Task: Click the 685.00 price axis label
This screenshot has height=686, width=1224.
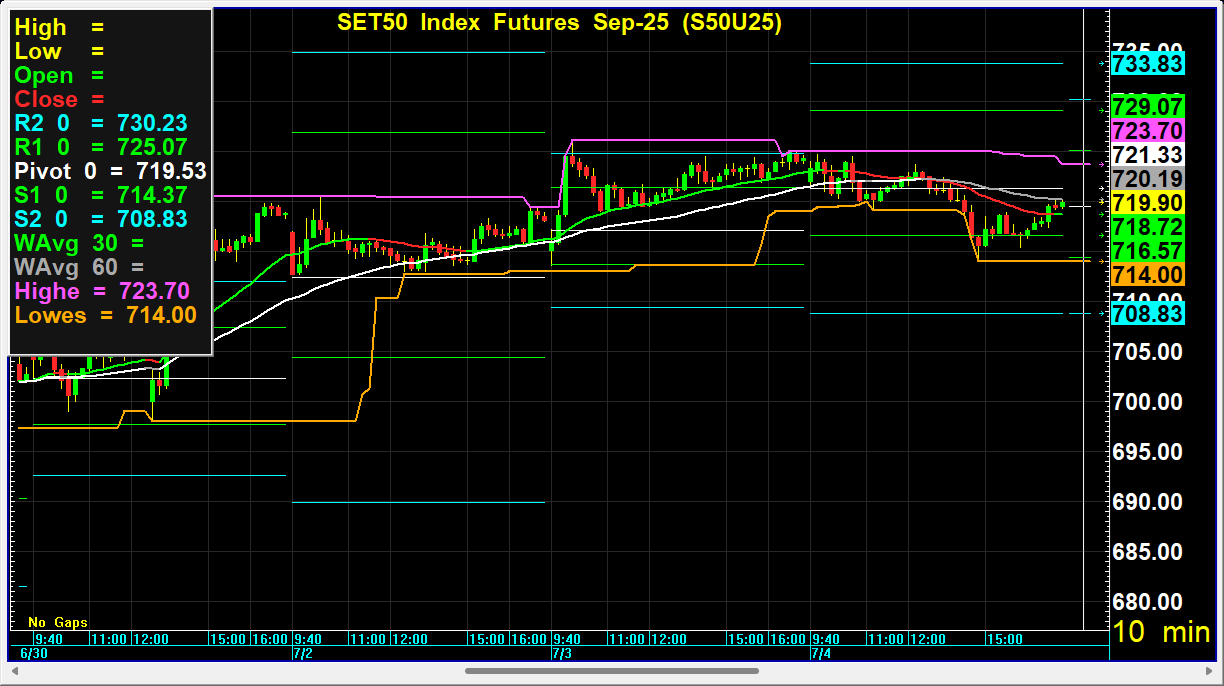Action: coord(1148,552)
